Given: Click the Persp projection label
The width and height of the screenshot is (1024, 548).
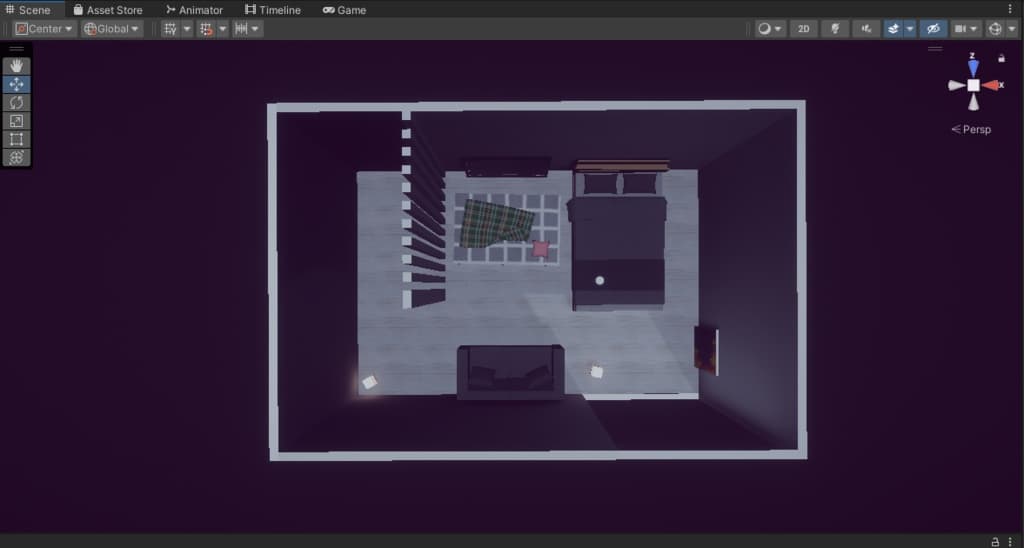Looking at the screenshot, I should point(971,129).
